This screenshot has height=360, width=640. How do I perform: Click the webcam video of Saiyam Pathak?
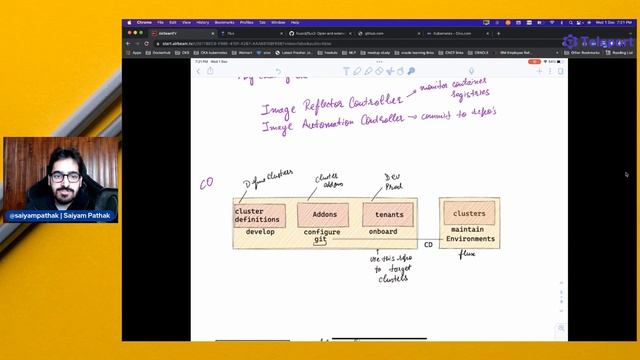pos(60,180)
